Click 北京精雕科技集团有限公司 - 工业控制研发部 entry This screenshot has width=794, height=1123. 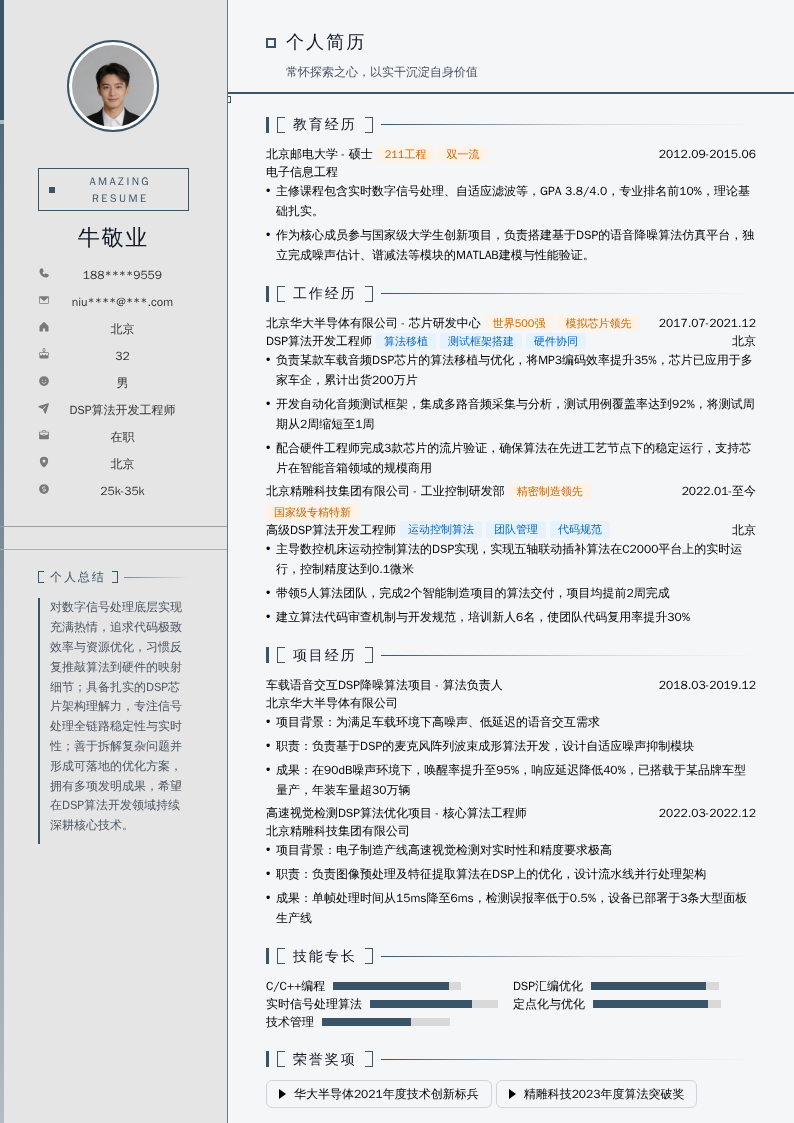coord(385,491)
